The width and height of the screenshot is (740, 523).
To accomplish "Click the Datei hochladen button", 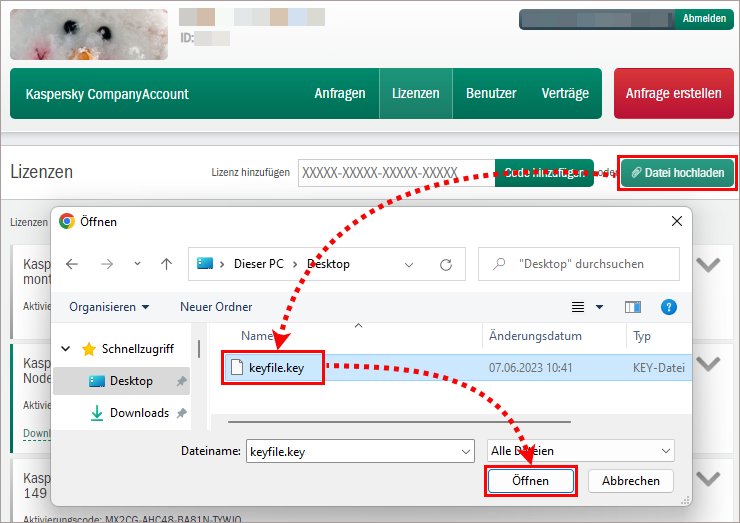I will (677, 173).
